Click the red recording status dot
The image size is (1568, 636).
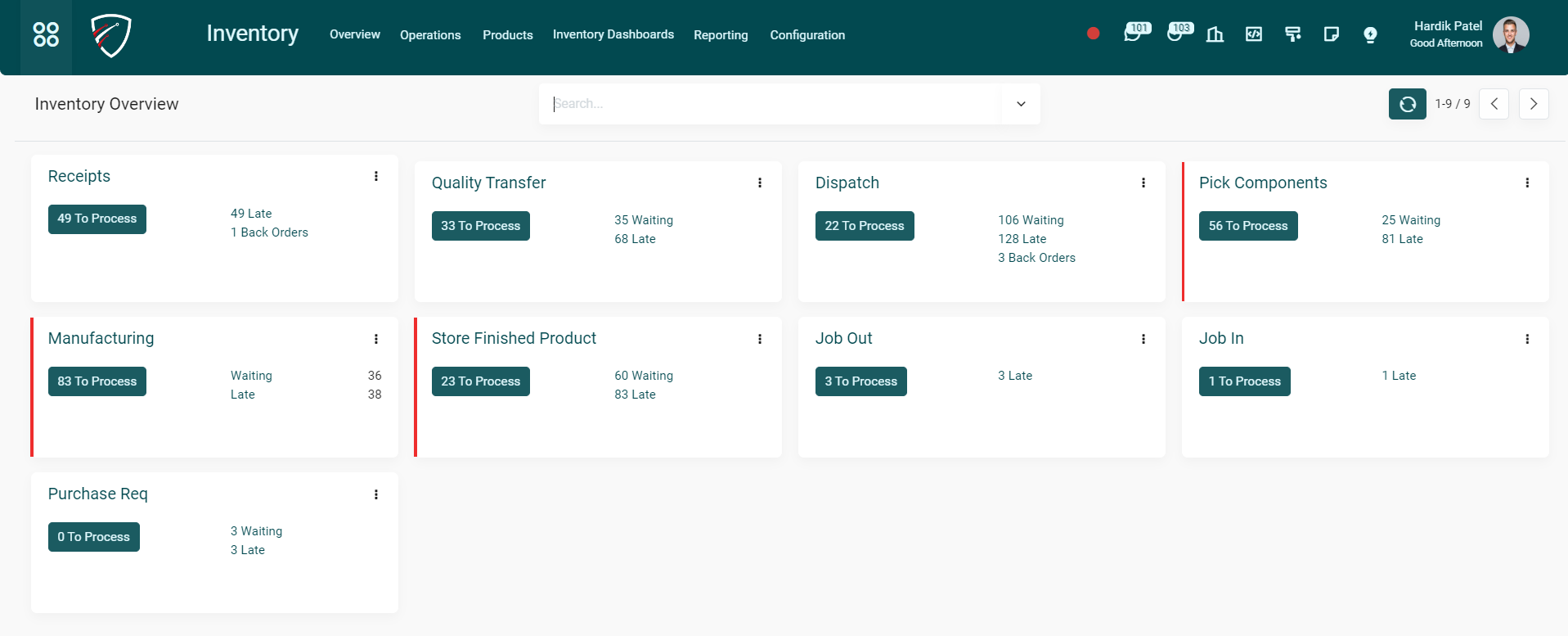pyautogui.click(x=1093, y=34)
